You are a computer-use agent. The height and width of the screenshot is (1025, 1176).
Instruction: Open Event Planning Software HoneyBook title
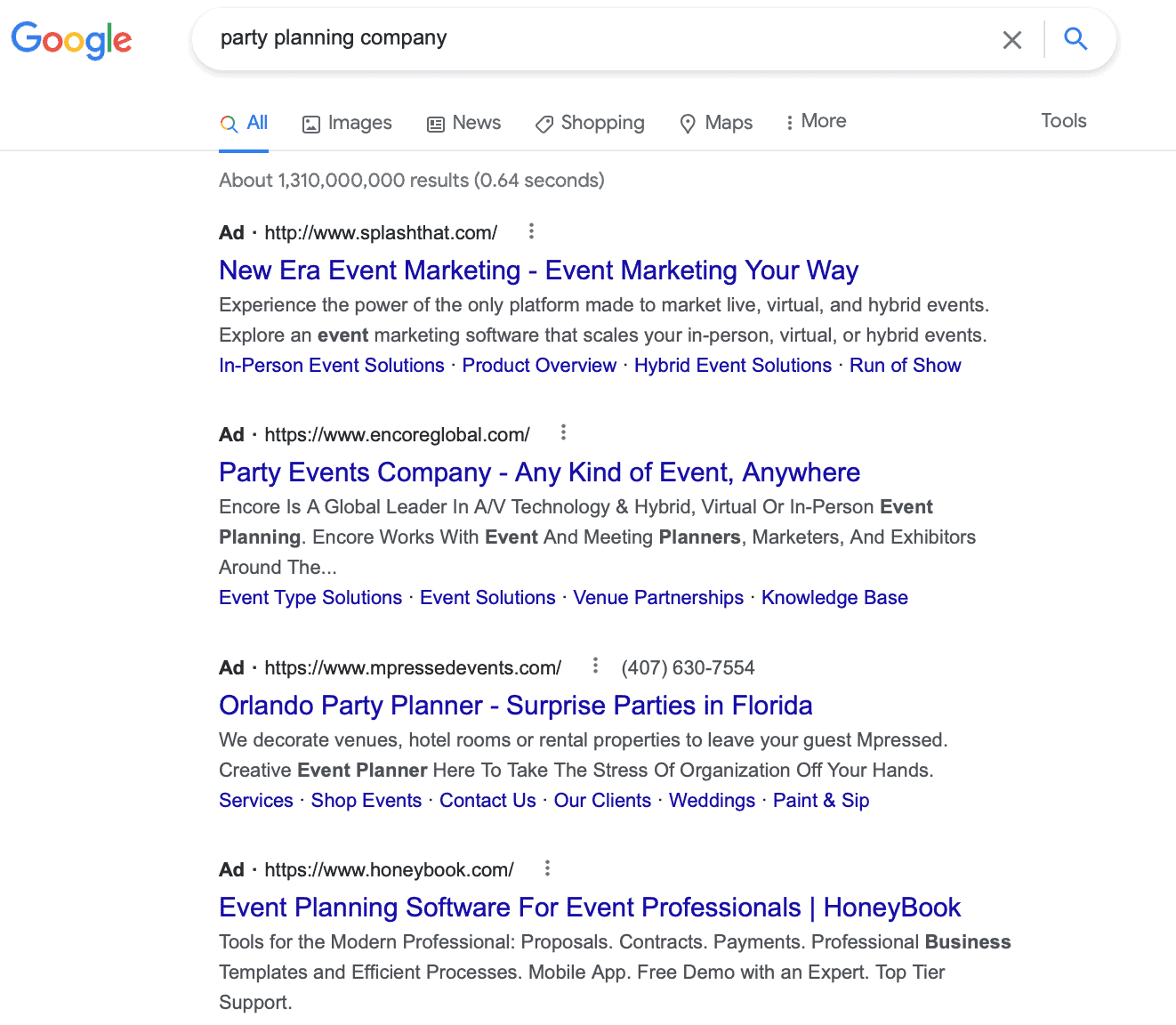point(589,907)
